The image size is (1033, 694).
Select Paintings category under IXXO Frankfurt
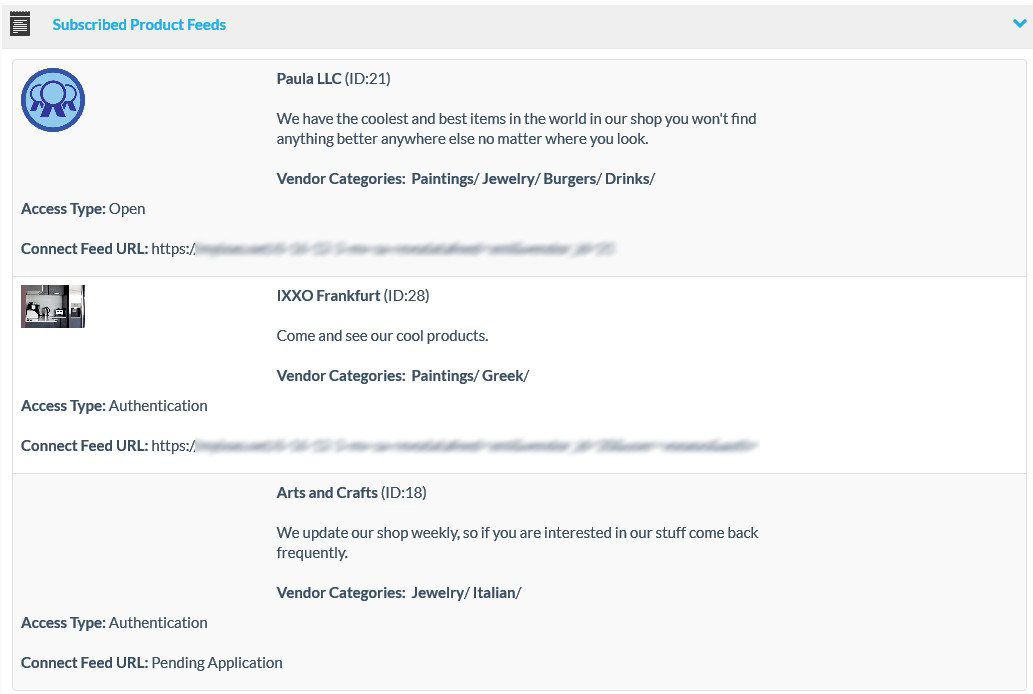coord(442,375)
